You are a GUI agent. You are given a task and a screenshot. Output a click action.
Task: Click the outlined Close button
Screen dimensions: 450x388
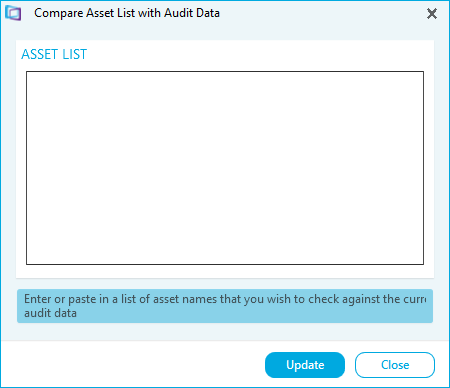pos(395,365)
